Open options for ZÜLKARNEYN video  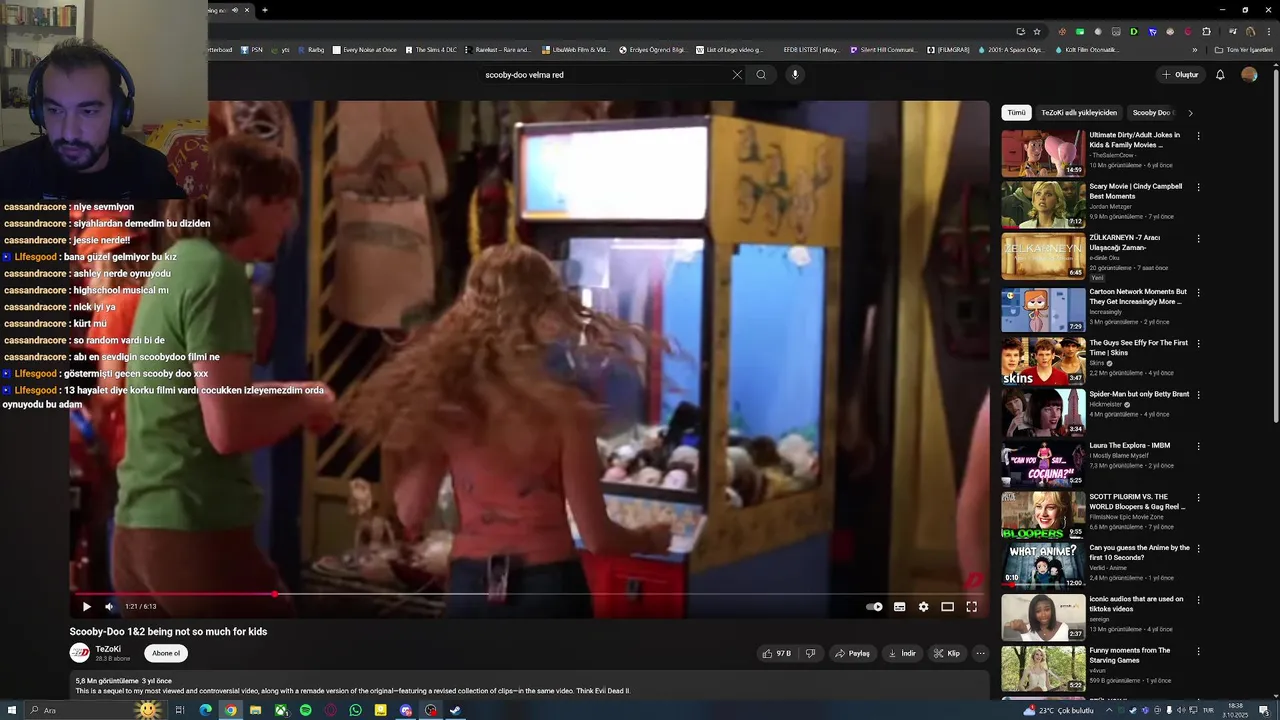click(x=1198, y=238)
